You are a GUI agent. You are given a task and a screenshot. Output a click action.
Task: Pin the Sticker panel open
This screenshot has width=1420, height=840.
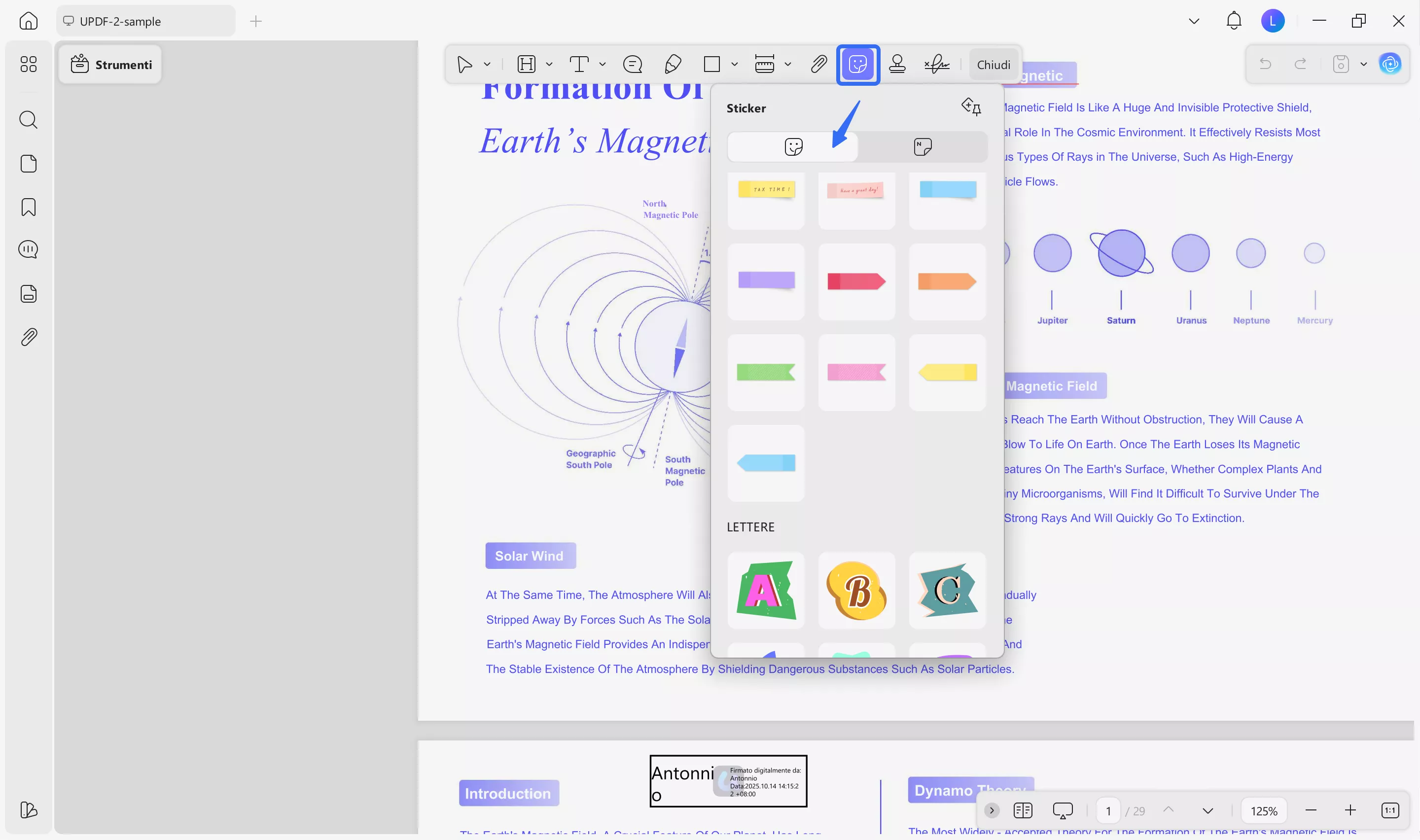tap(971, 106)
